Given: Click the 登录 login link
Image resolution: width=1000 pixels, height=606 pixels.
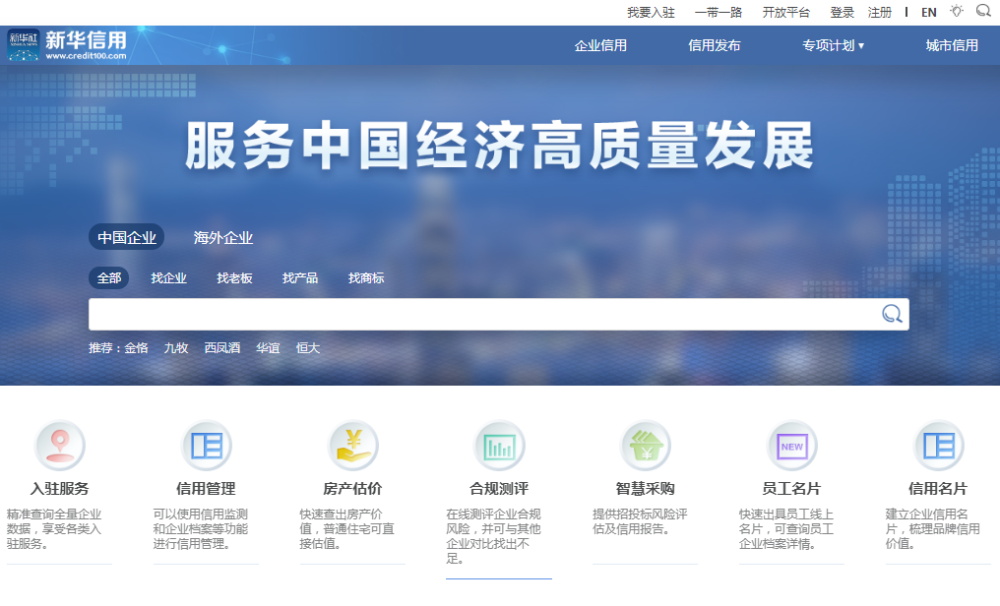Looking at the screenshot, I should 842,13.
